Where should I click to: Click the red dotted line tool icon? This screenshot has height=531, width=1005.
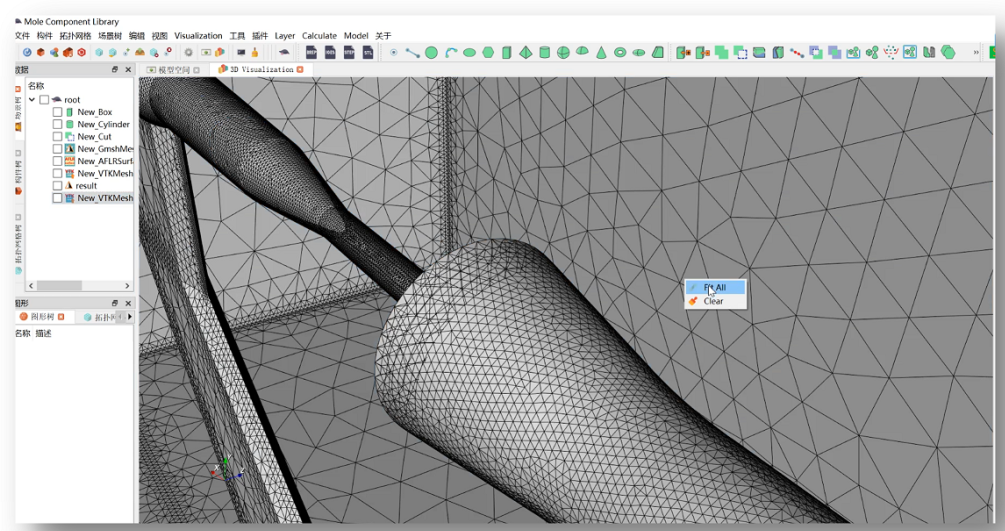click(x=797, y=53)
